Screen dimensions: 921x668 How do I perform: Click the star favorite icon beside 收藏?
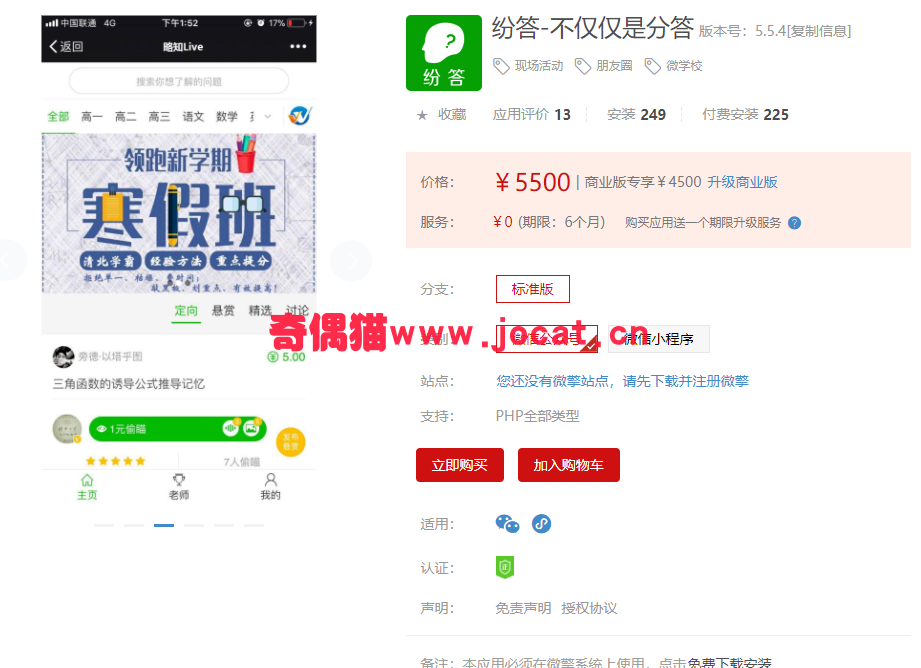(x=422, y=115)
